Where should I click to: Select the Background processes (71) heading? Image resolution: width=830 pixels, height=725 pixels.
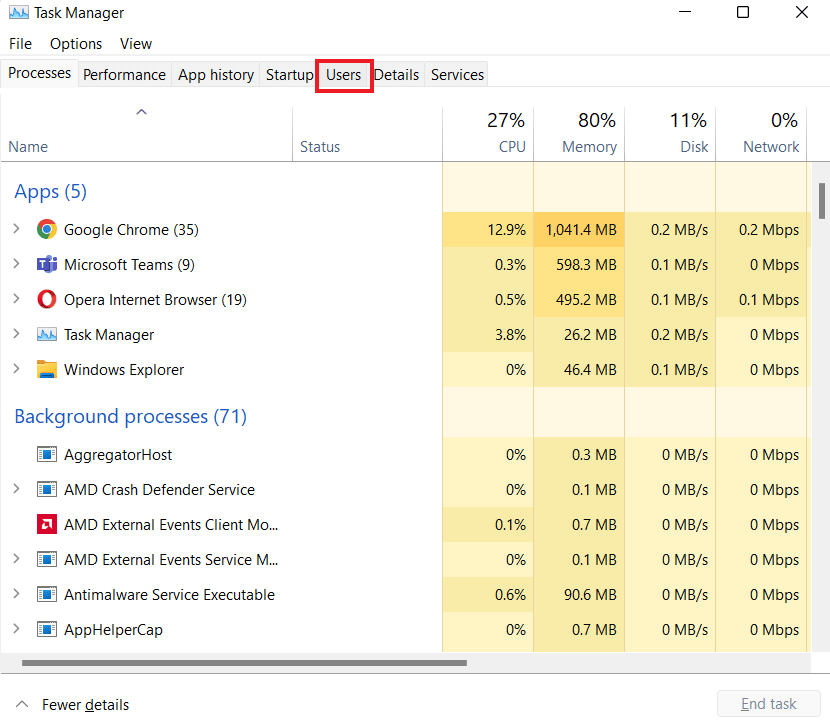point(130,416)
